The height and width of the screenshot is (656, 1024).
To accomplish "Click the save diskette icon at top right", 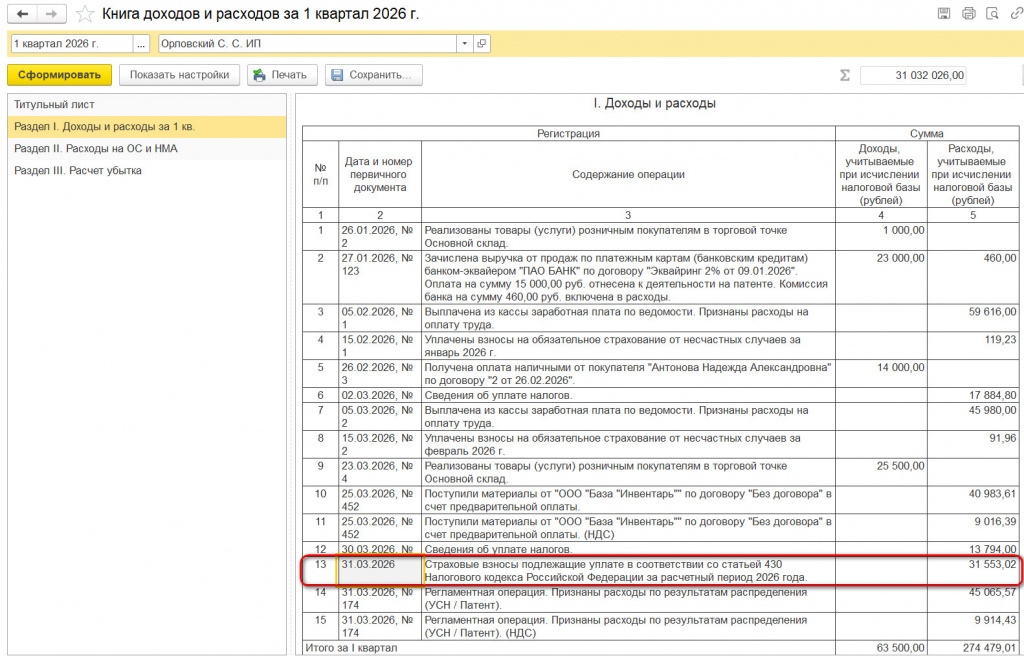I will 944,13.
